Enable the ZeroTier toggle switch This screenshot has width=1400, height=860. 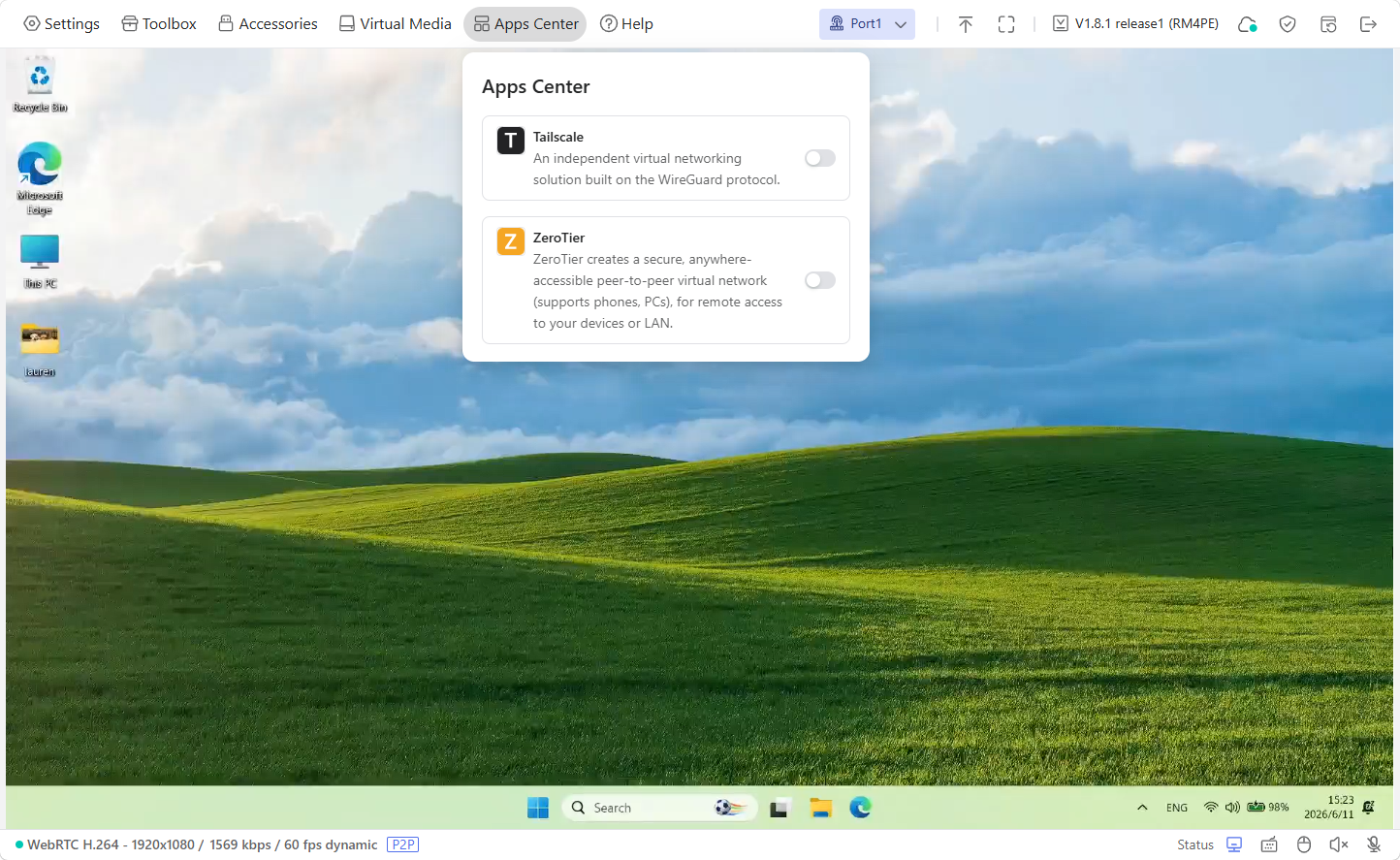pos(819,280)
